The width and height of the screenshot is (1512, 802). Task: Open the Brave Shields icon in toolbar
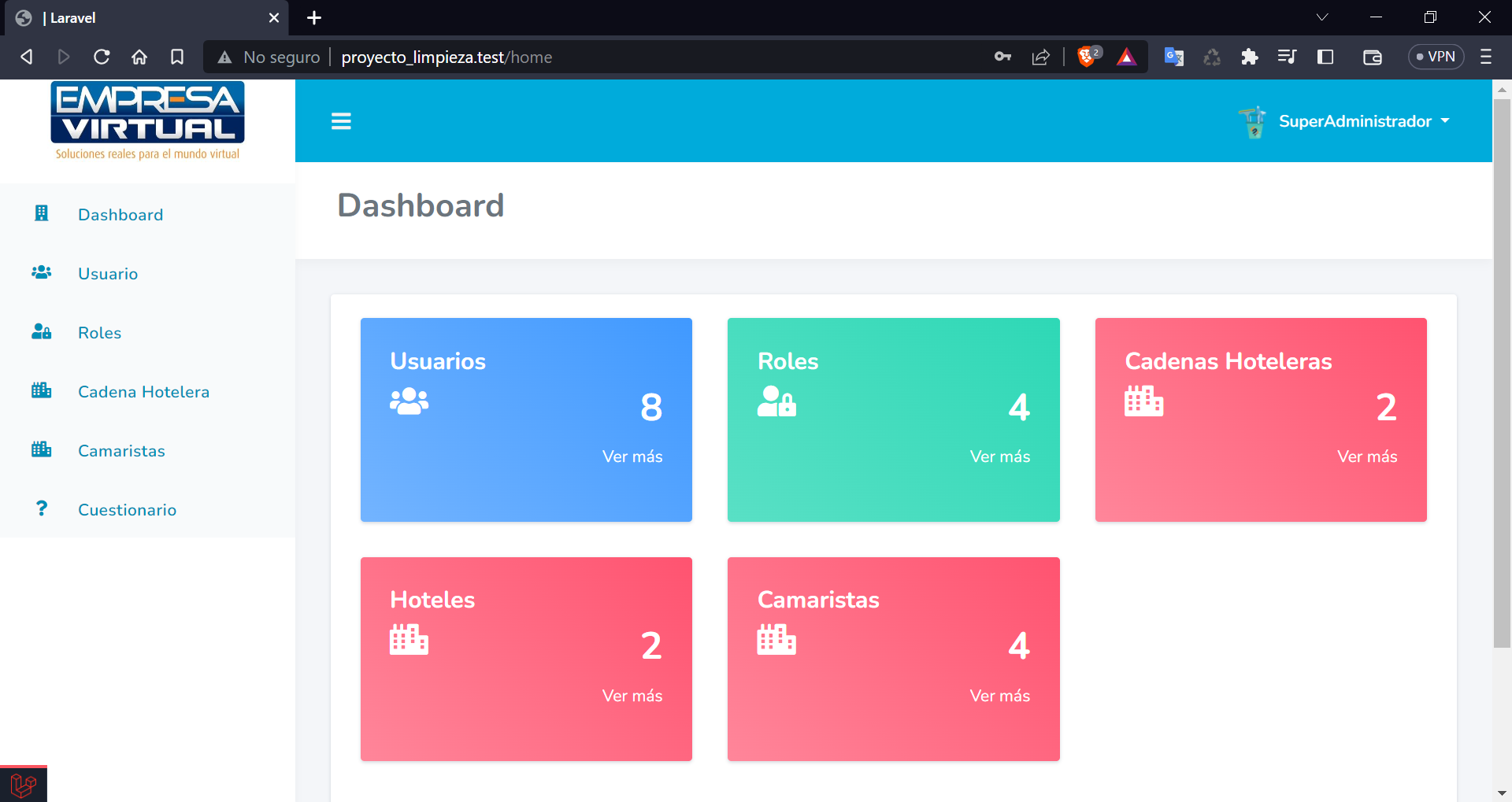coord(1088,57)
